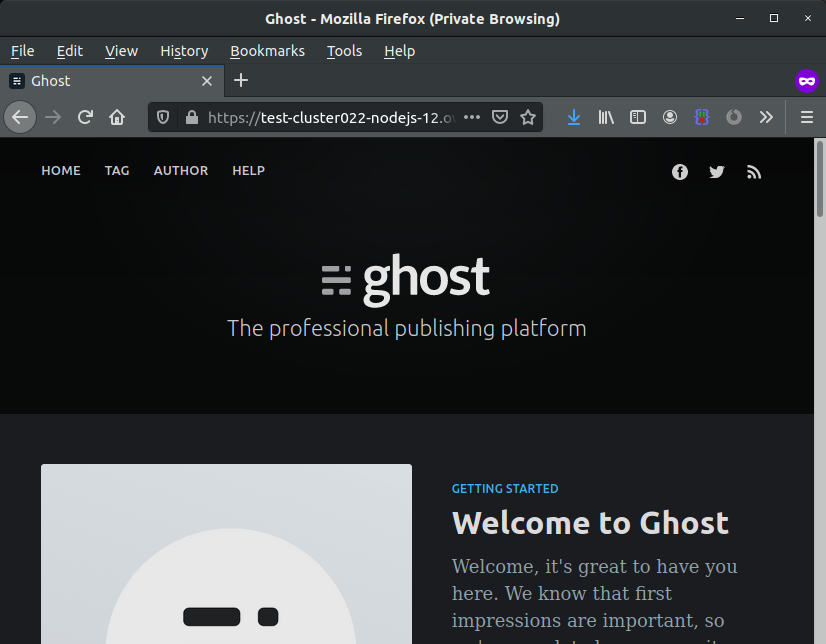826x644 pixels.
Task: Open the hamburger application menu
Action: [x=806, y=117]
